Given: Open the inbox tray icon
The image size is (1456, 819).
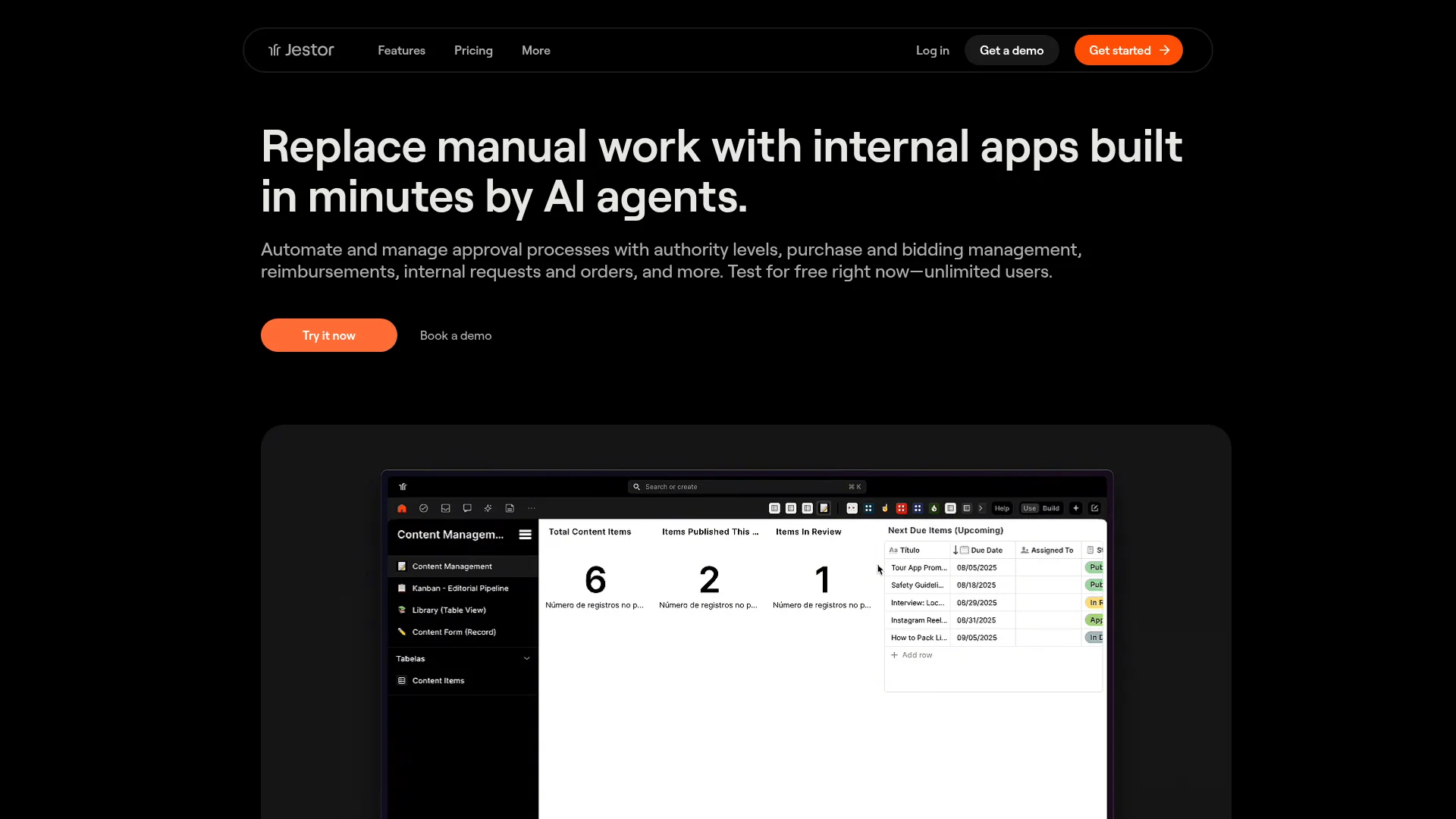Looking at the screenshot, I should pyautogui.click(x=446, y=508).
